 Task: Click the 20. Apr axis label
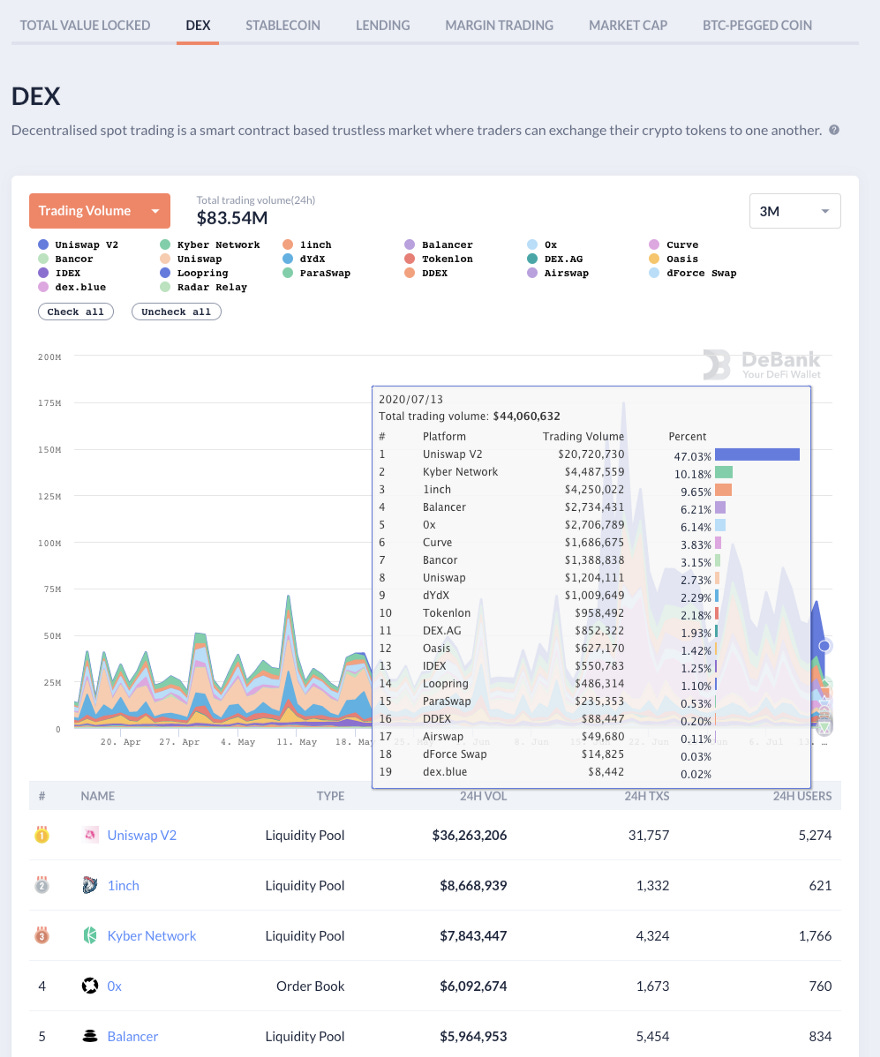click(x=121, y=742)
